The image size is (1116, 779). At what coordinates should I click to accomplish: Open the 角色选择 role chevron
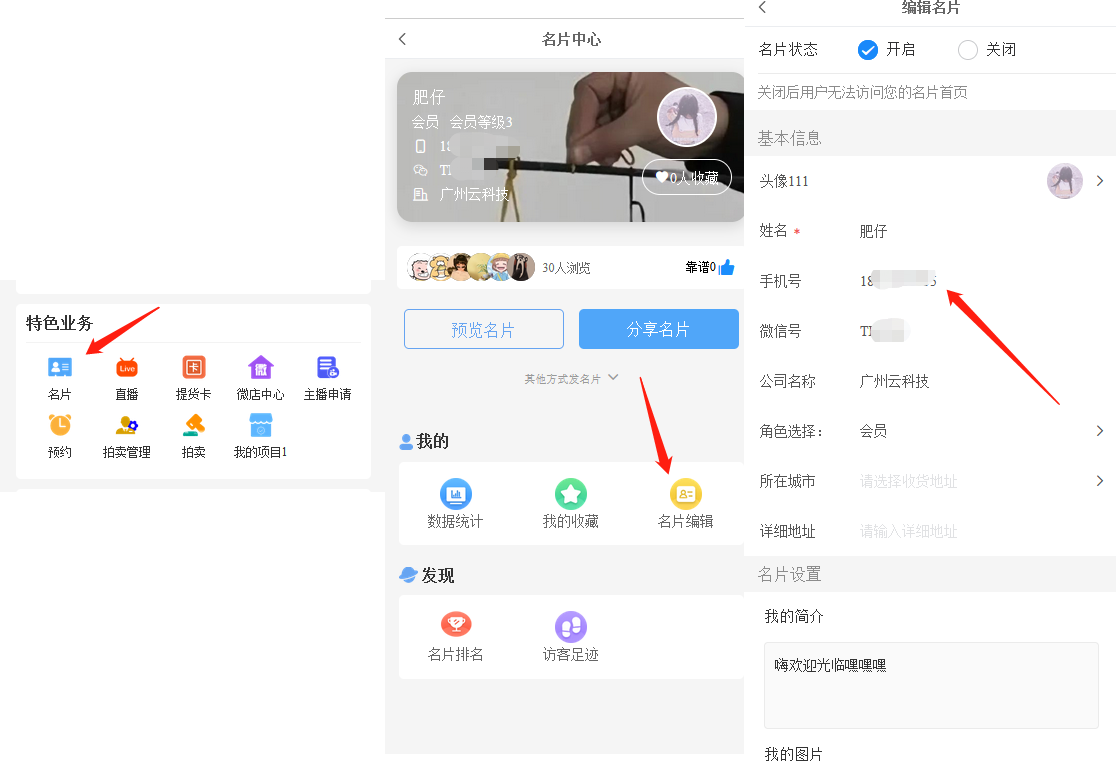(1099, 431)
